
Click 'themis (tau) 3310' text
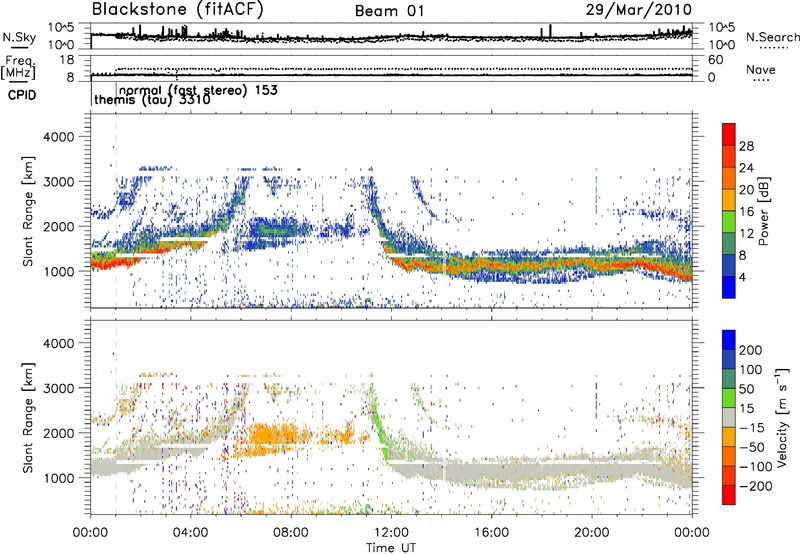152,99
